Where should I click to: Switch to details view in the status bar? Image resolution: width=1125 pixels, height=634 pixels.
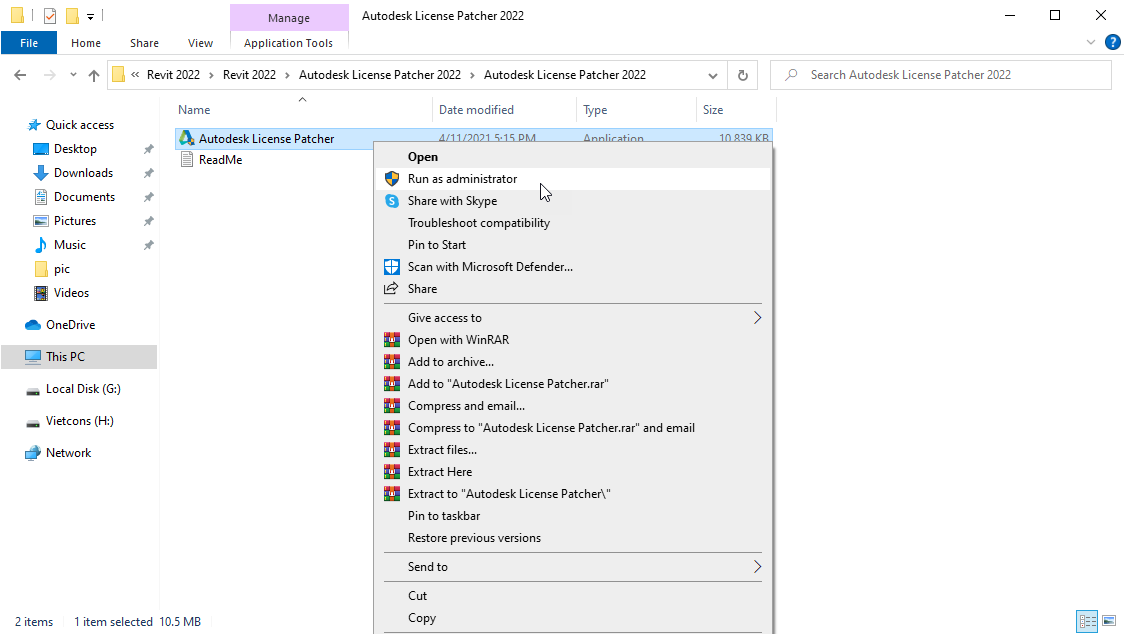pyautogui.click(x=1088, y=621)
